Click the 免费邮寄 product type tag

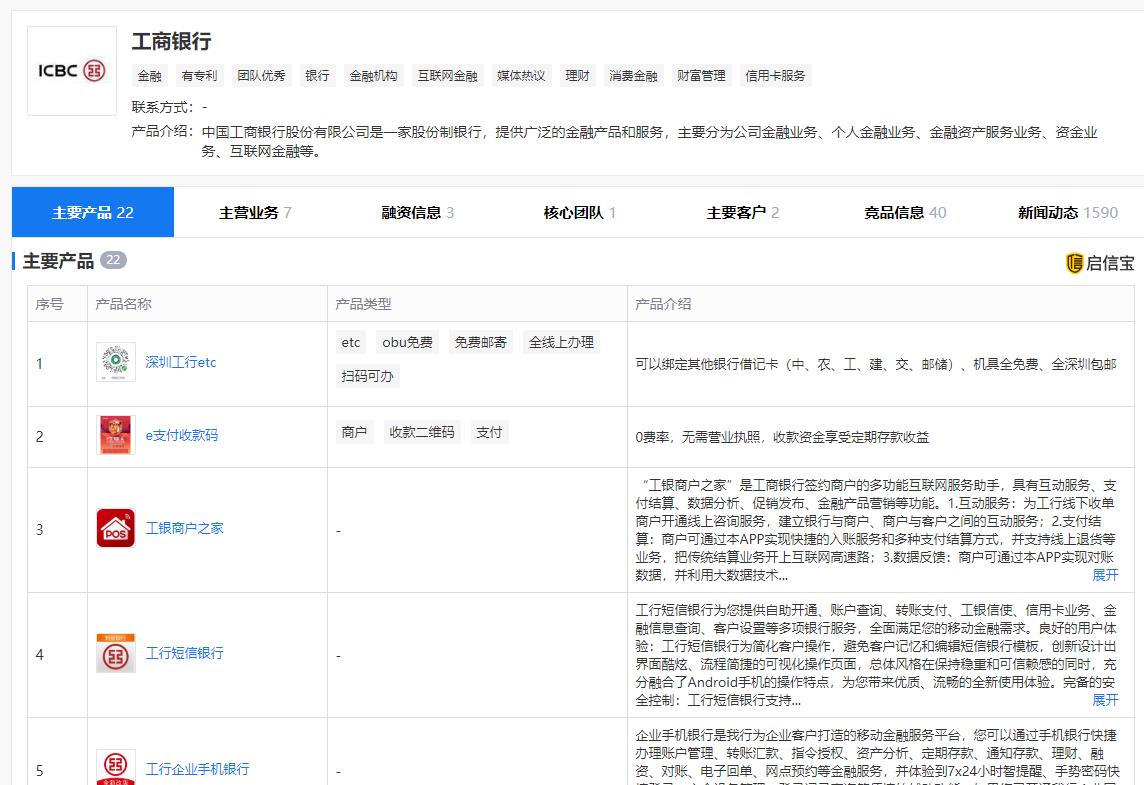[x=480, y=342]
